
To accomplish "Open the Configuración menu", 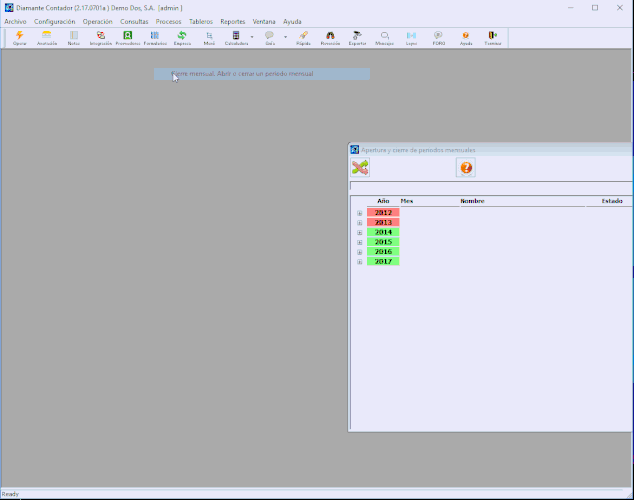I will click(x=54, y=21).
